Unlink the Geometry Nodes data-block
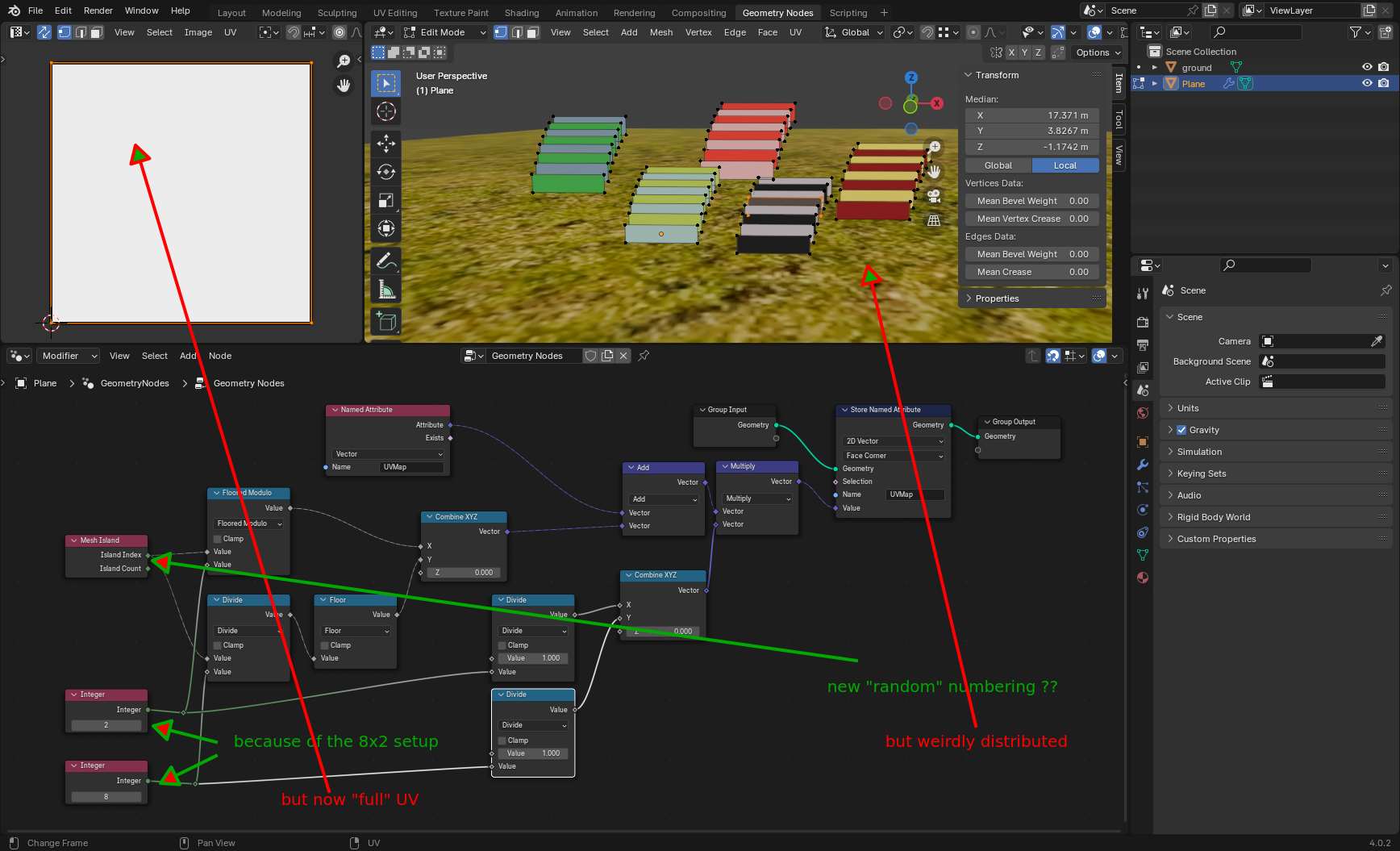This screenshot has width=1400, height=851. point(623,356)
